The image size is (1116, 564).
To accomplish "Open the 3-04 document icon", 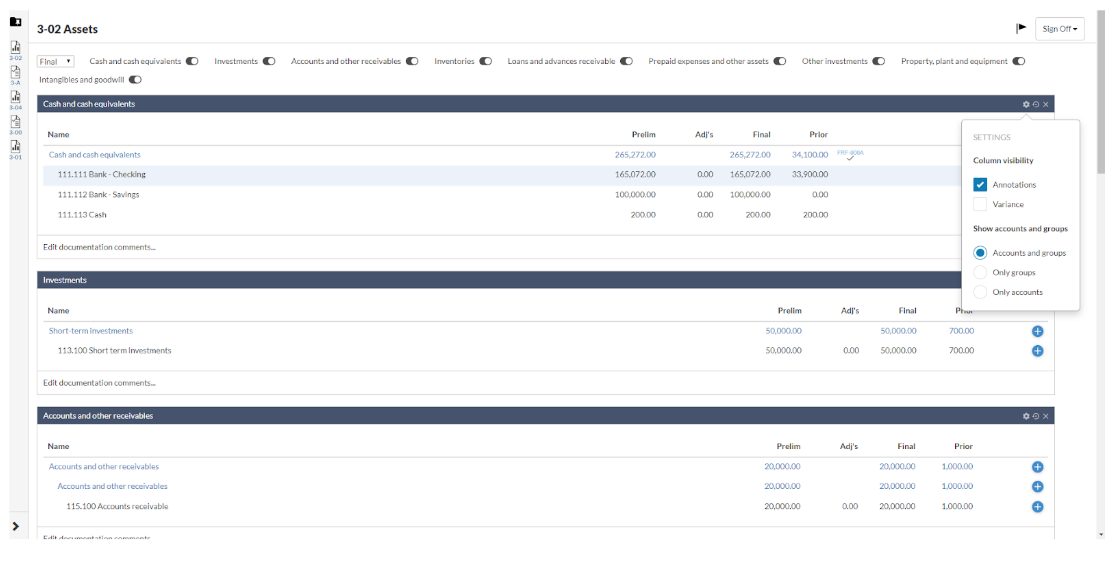I will click(x=16, y=97).
